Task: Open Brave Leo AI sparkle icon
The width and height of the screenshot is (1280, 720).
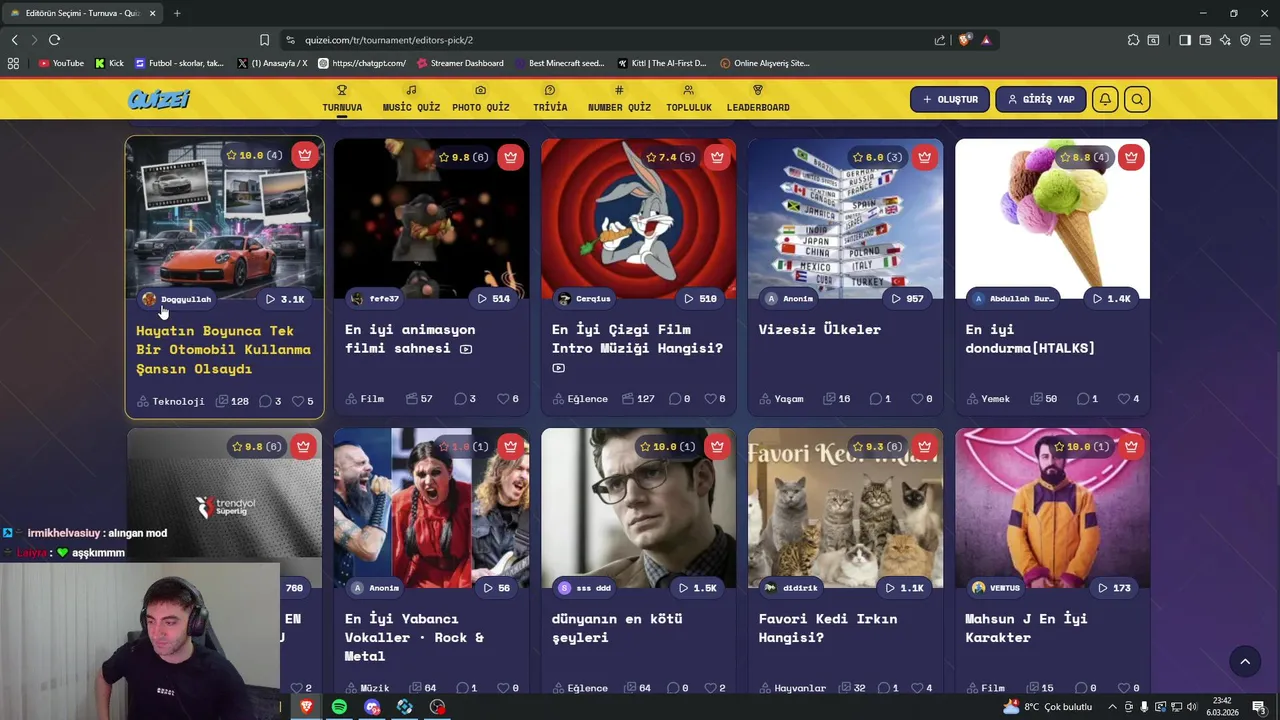Action: click(1225, 40)
